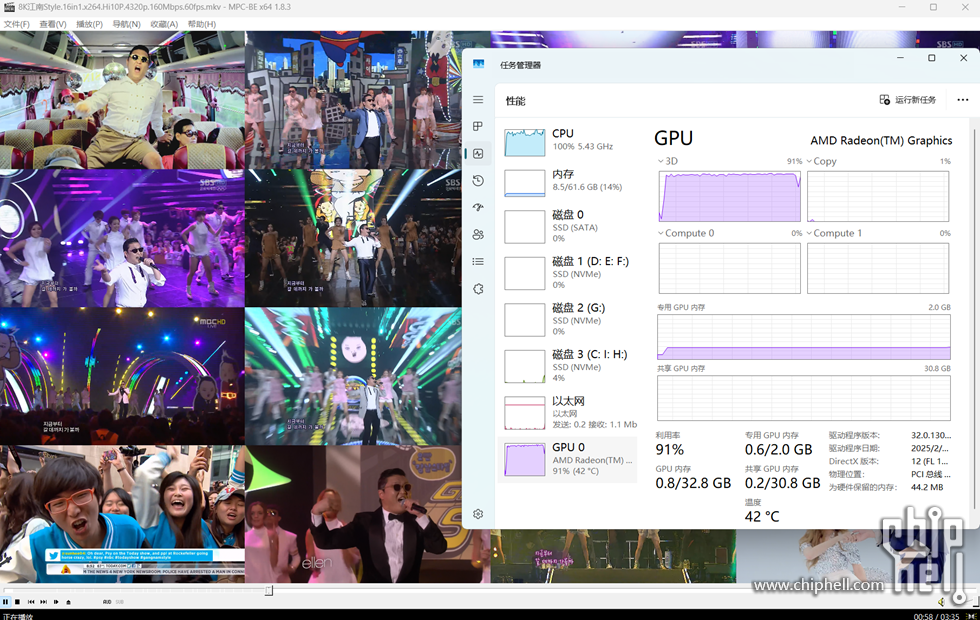980x620 pixels.
Task: Select 磁盘 1 (D: E: F:) entry
Action: [568, 273]
